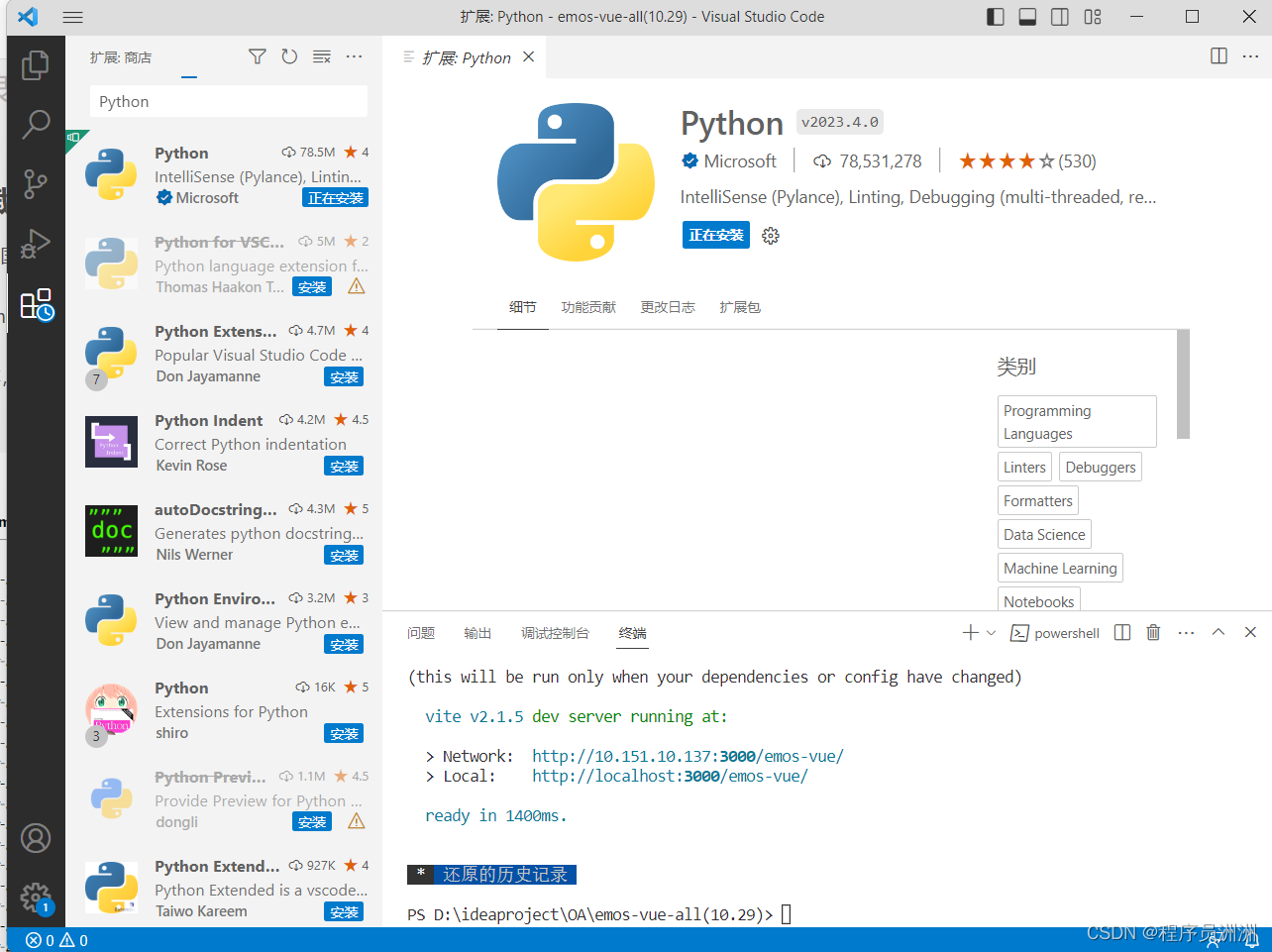Kill the terminal with trash icon
Image resolution: width=1272 pixels, height=952 pixels.
coord(1153,632)
